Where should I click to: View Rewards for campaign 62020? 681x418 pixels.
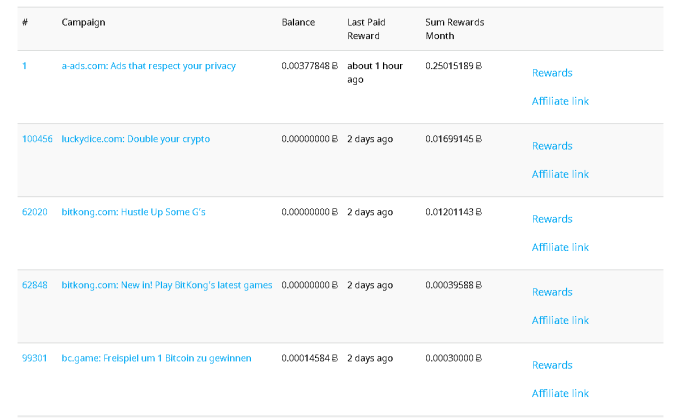pyautogui.click(x=552, y=219)
